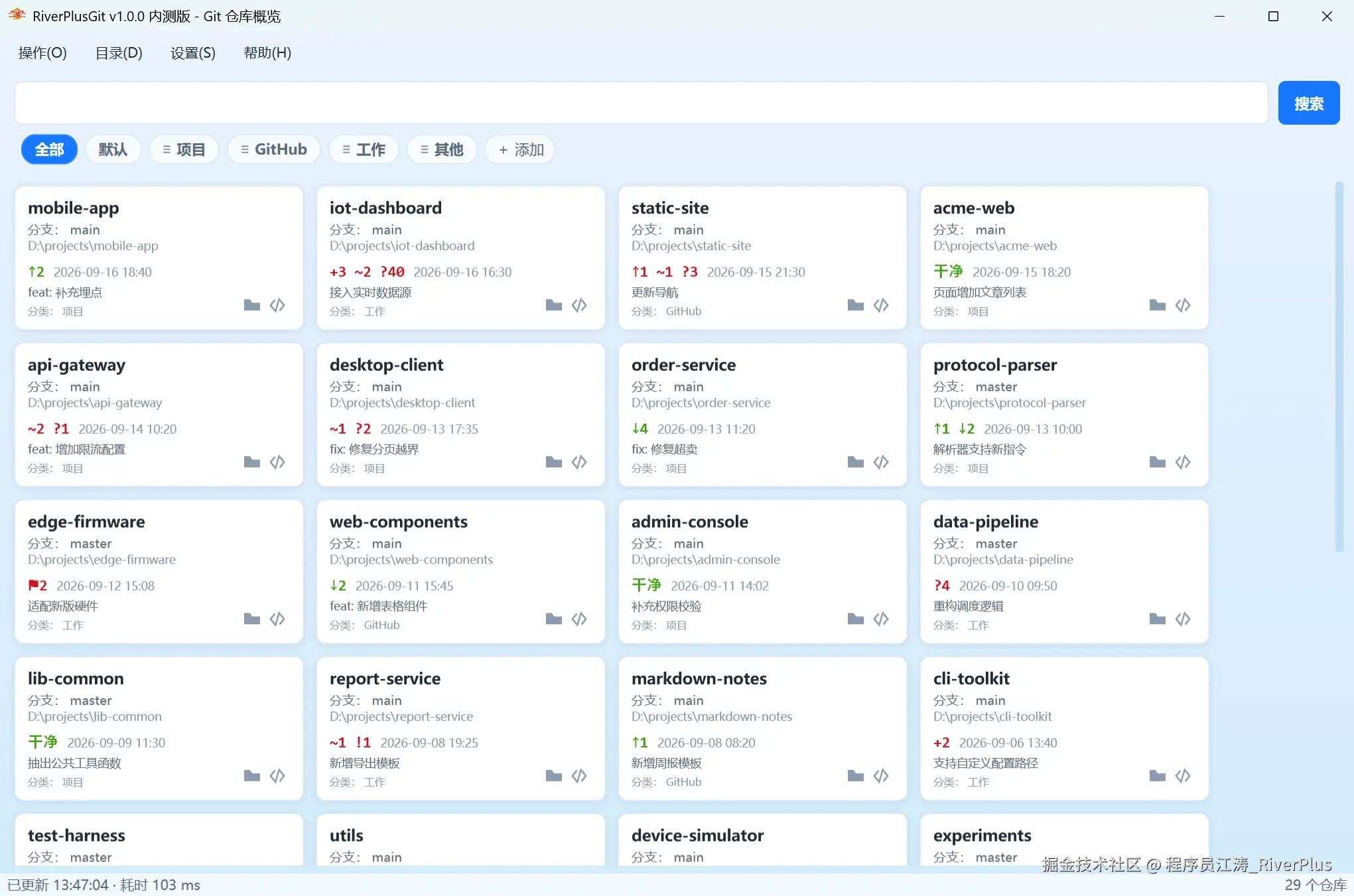
Task: Select the 全部 category filter
Action: click(x=50, y=150)
